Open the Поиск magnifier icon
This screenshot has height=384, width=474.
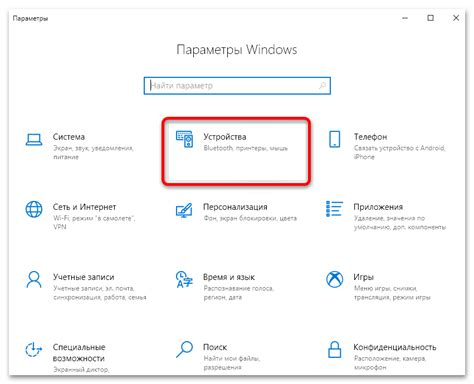184,349
